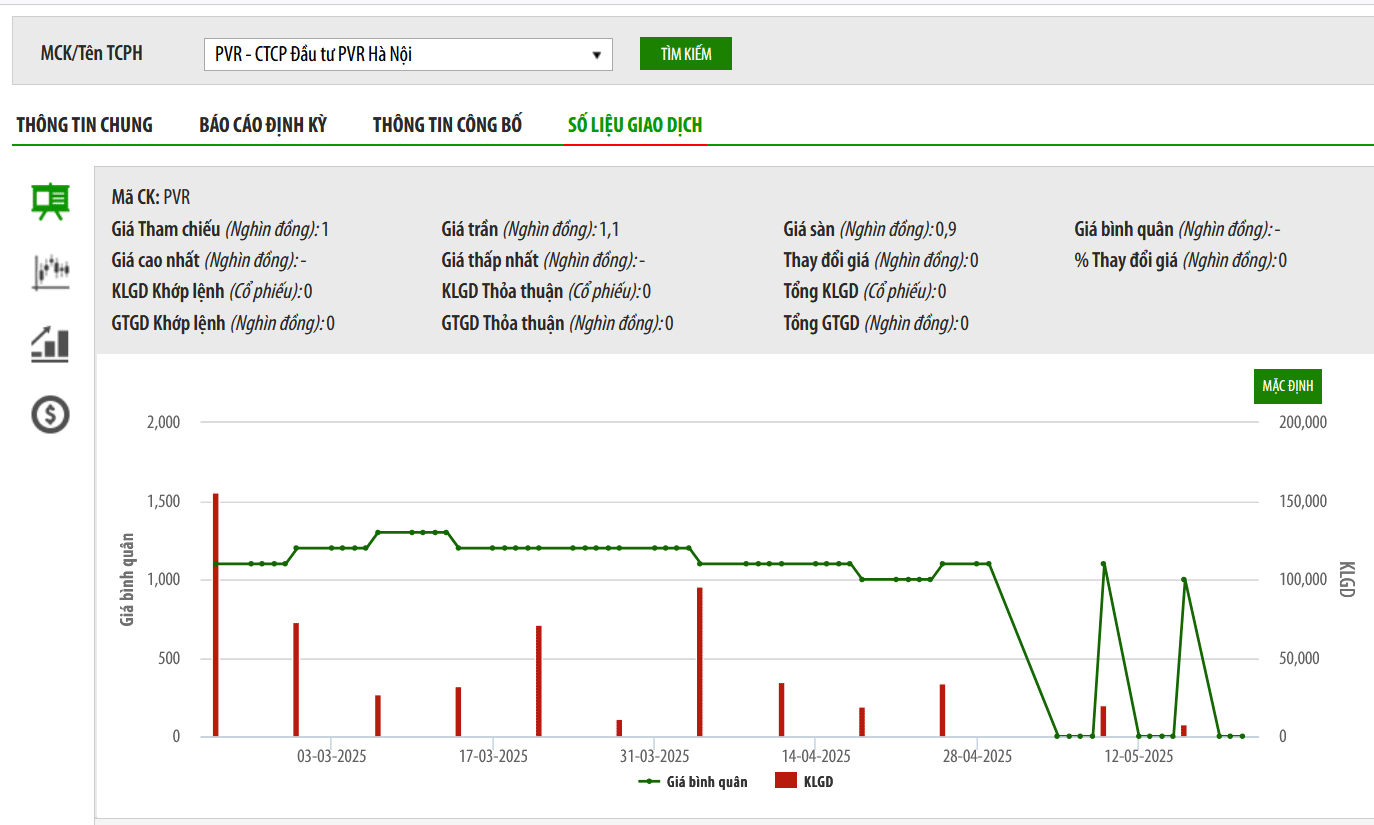Open the THÔNG TIN CÔNG BỐ tab
This screenshot has width=1374, height=825.
pos(448,125)
